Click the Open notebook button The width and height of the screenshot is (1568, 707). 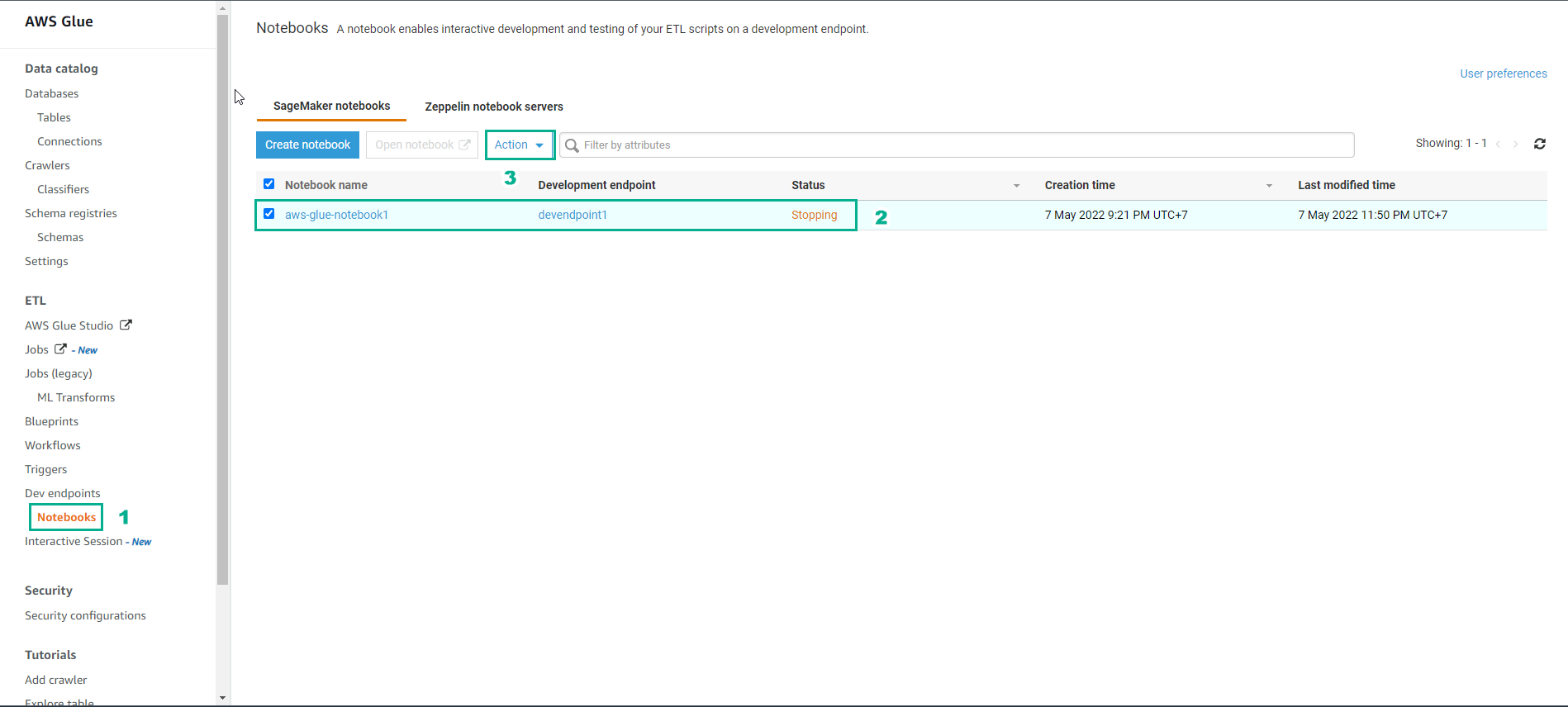click(422, 145)
